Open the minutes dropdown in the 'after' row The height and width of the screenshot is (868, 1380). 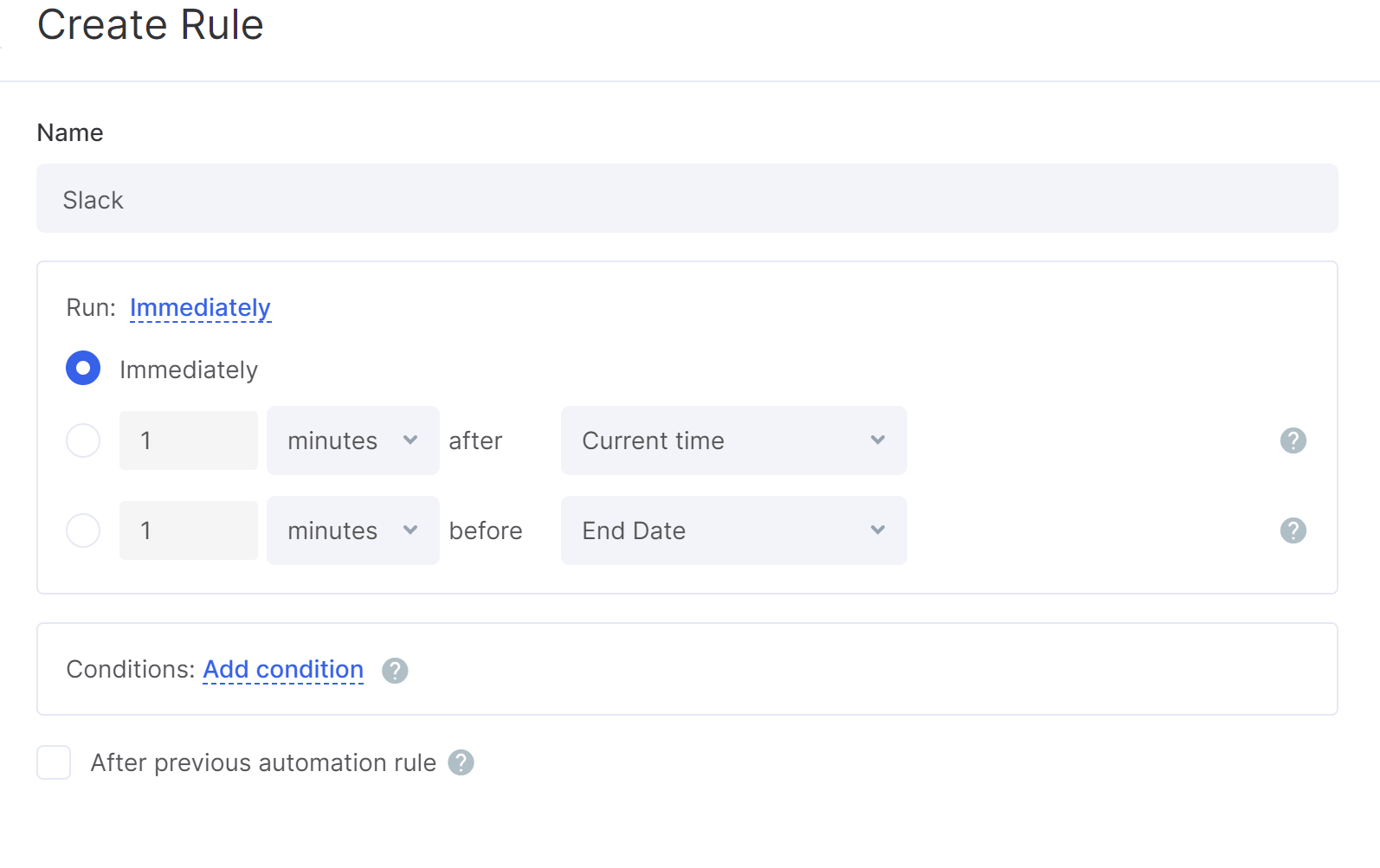coord(353,440)
